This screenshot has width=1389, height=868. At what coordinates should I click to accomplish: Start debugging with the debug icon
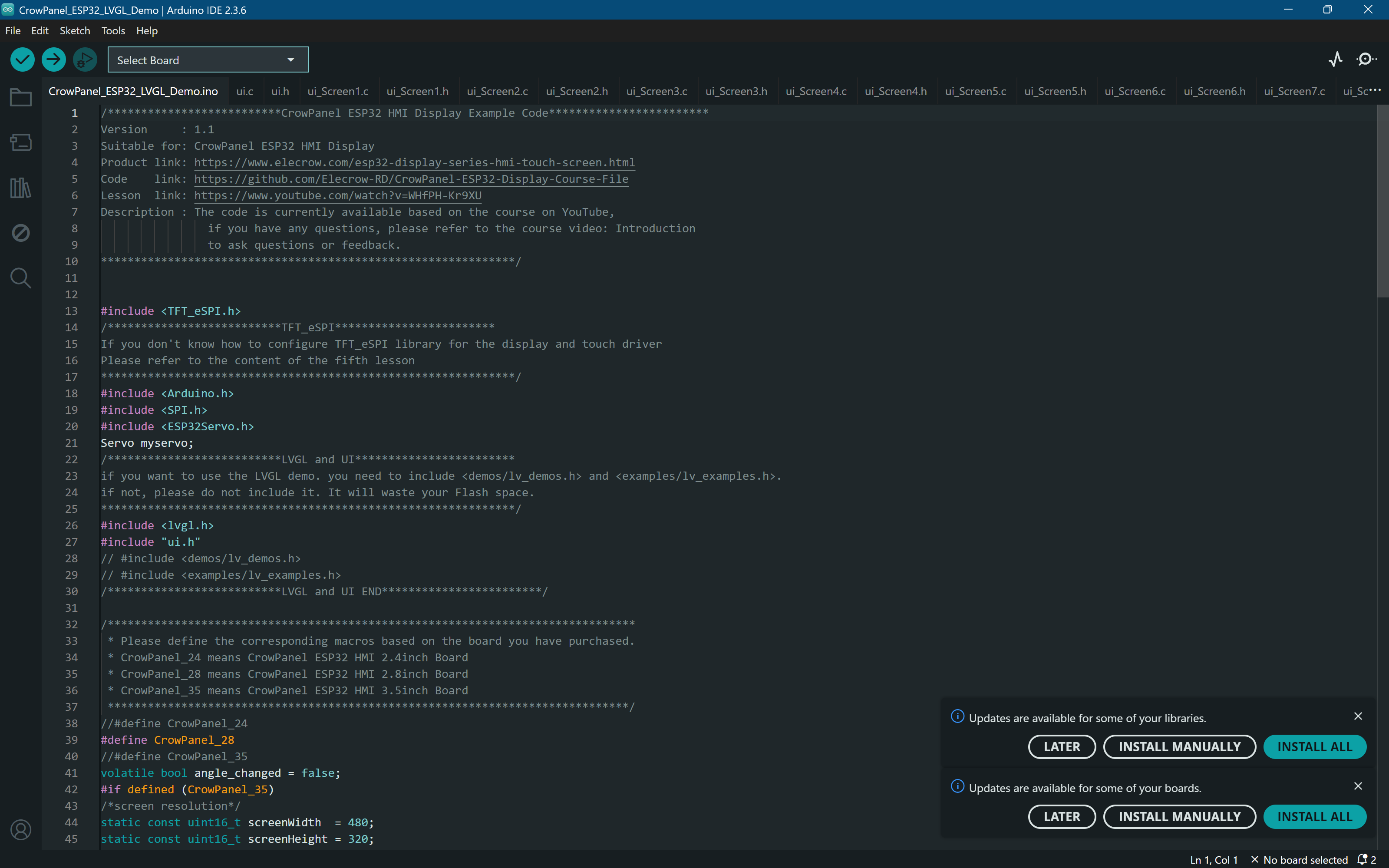click(85, 59)
